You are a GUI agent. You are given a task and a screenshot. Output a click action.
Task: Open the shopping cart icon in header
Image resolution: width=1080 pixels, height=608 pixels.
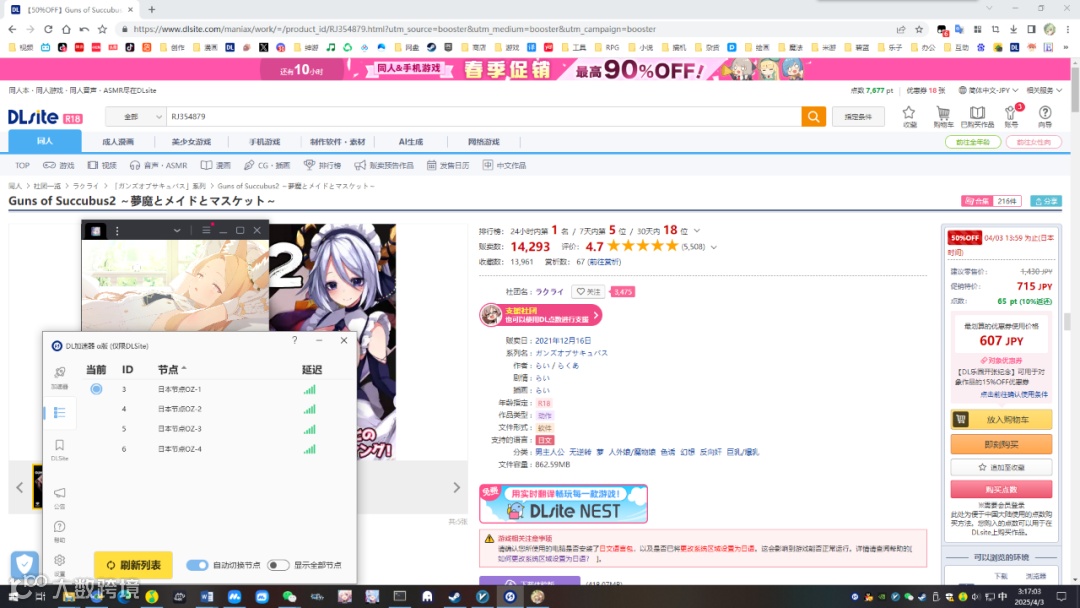943,116
